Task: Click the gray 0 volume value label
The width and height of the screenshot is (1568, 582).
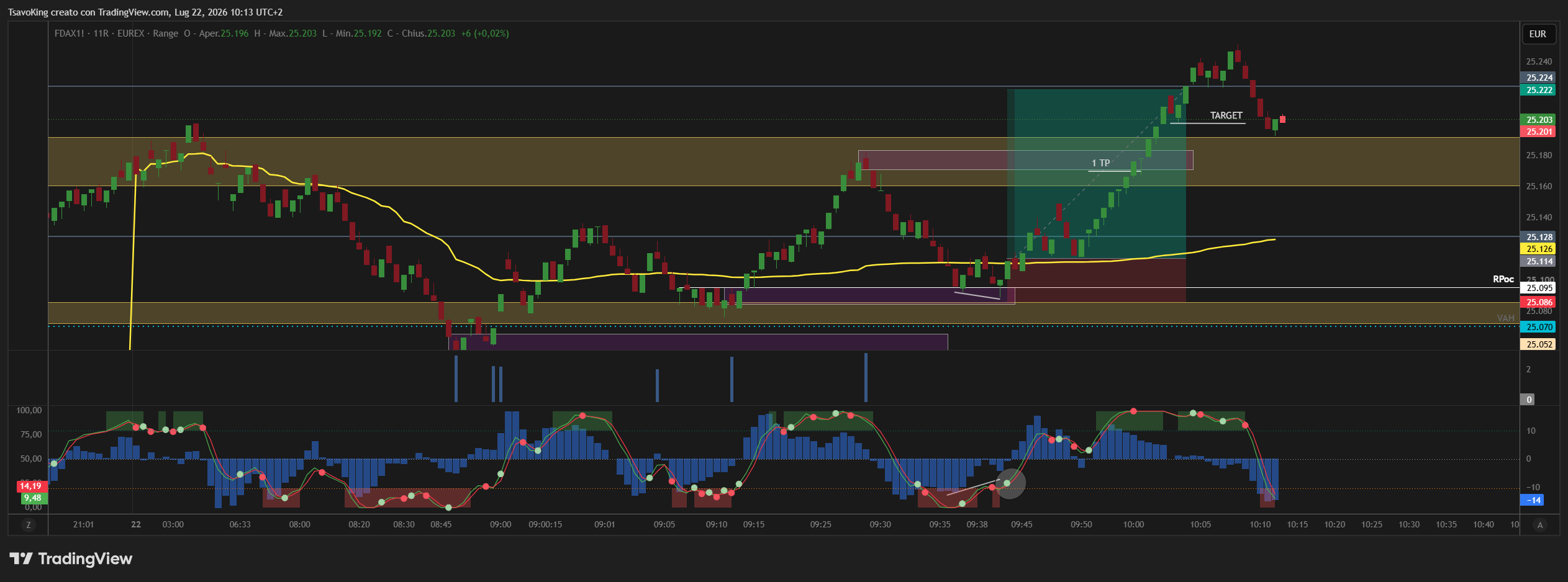Action: (1528, 400)
